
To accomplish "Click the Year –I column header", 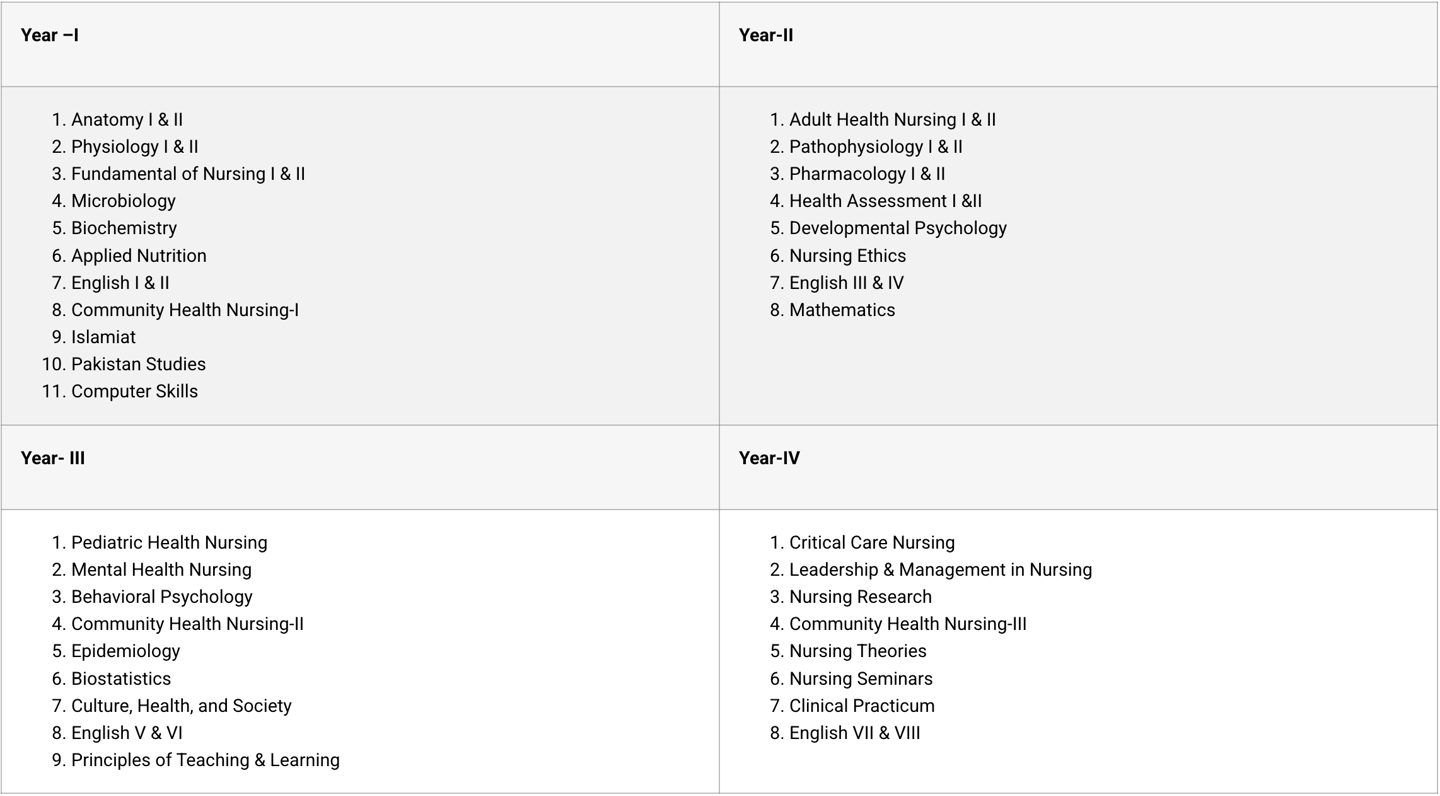I will (x=50, y=36).
